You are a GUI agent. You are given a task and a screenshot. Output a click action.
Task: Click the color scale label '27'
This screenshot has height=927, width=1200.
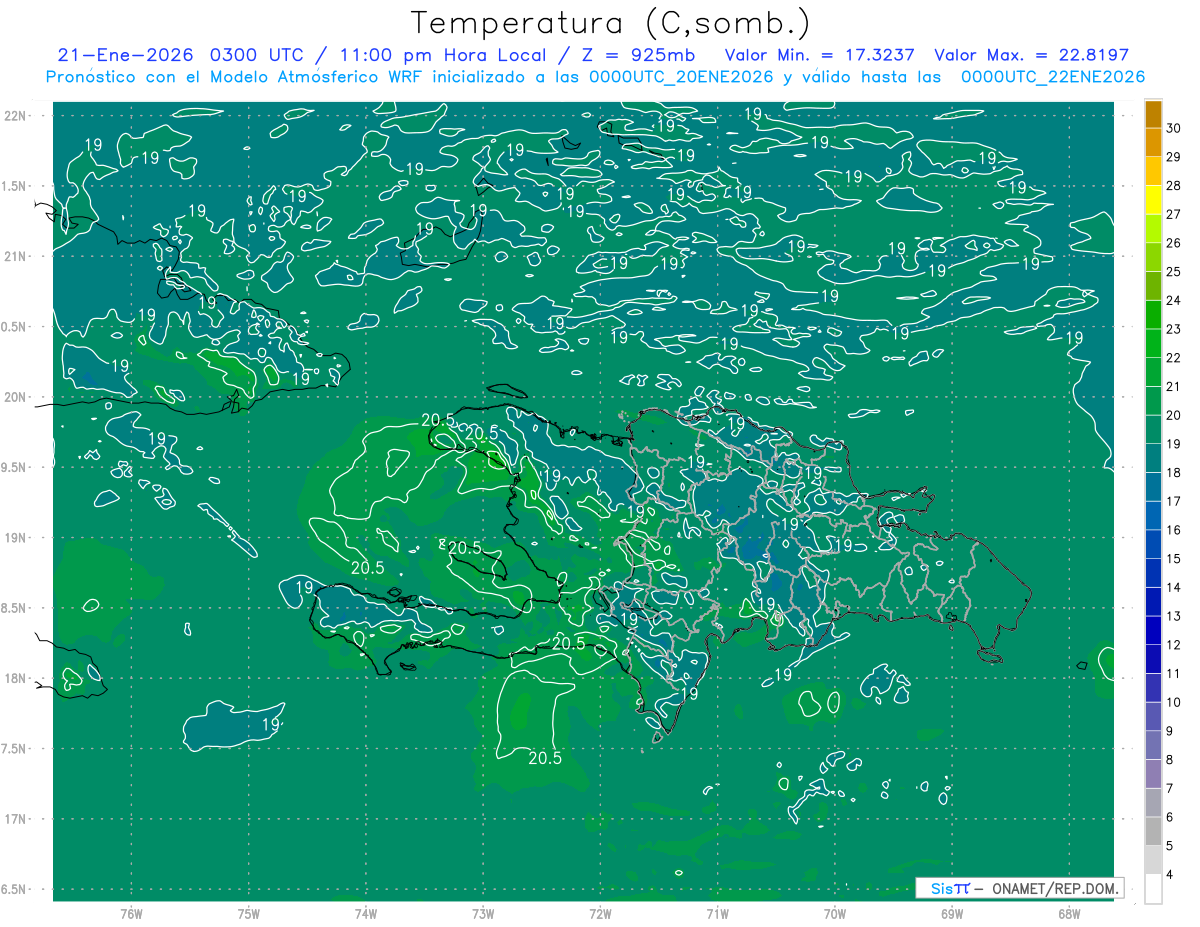pos(1174,214)
